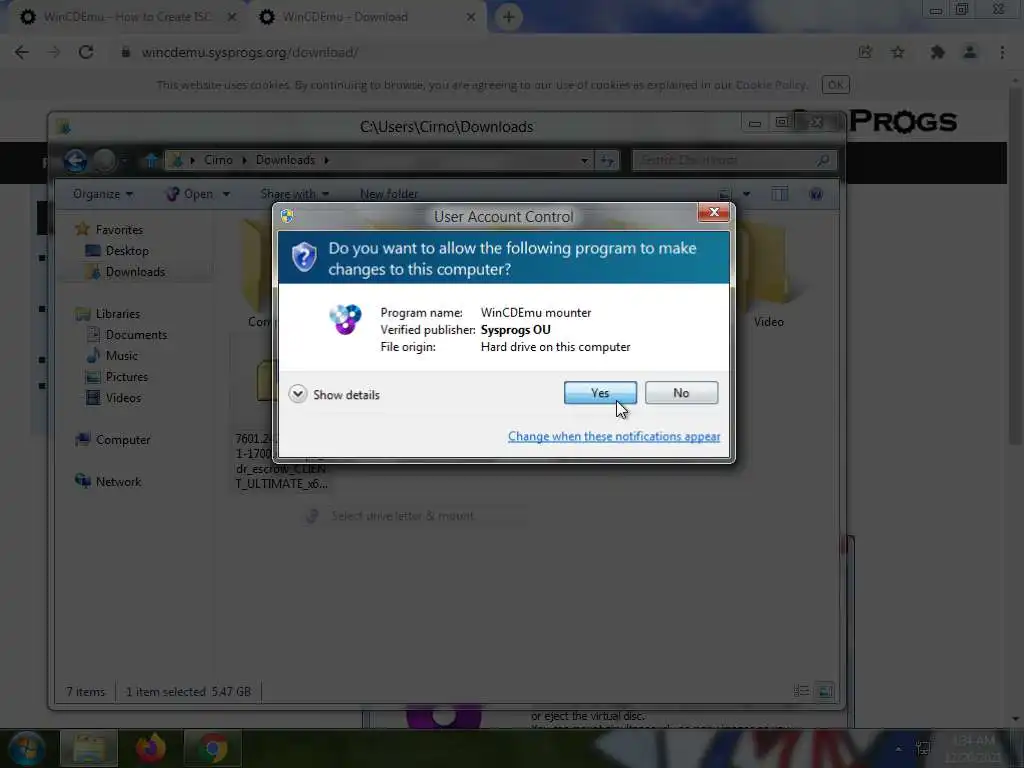Click Downloads in the Explorer address breadcrumb

point(285,160)
